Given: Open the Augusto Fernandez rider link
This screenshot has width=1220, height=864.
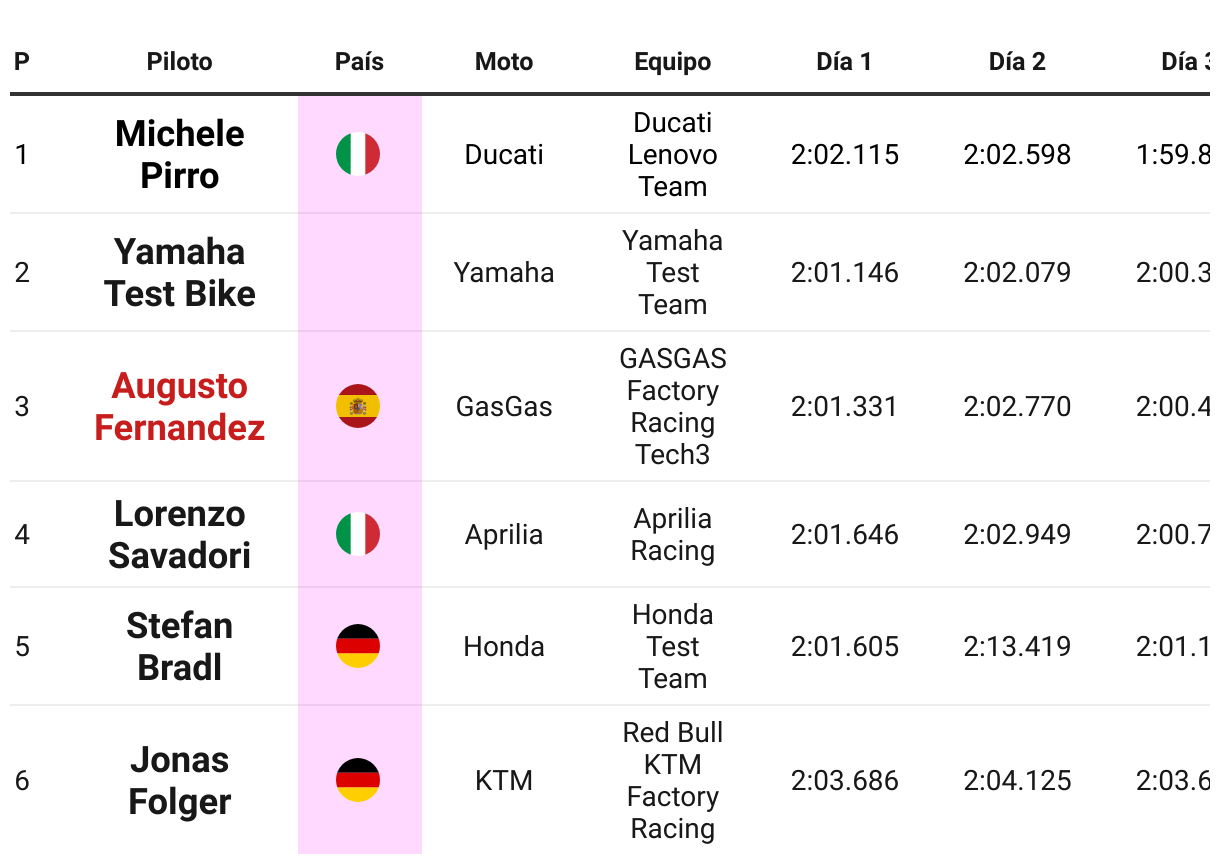Looking at the screenshot, I should tap(180, 406).
